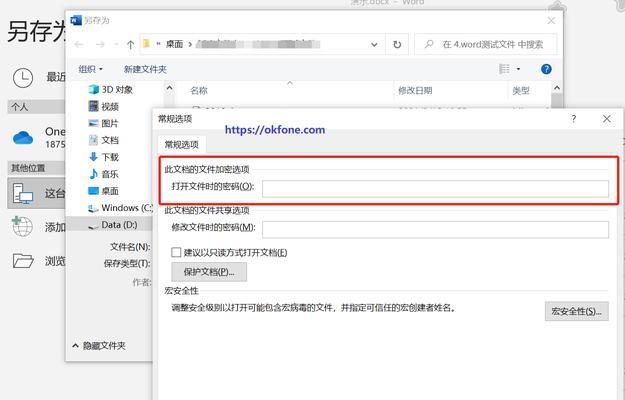The height and width of the screenshot is (400, 625).
Task: Open 宏安全性 settings button
Action: click(576, 311)
